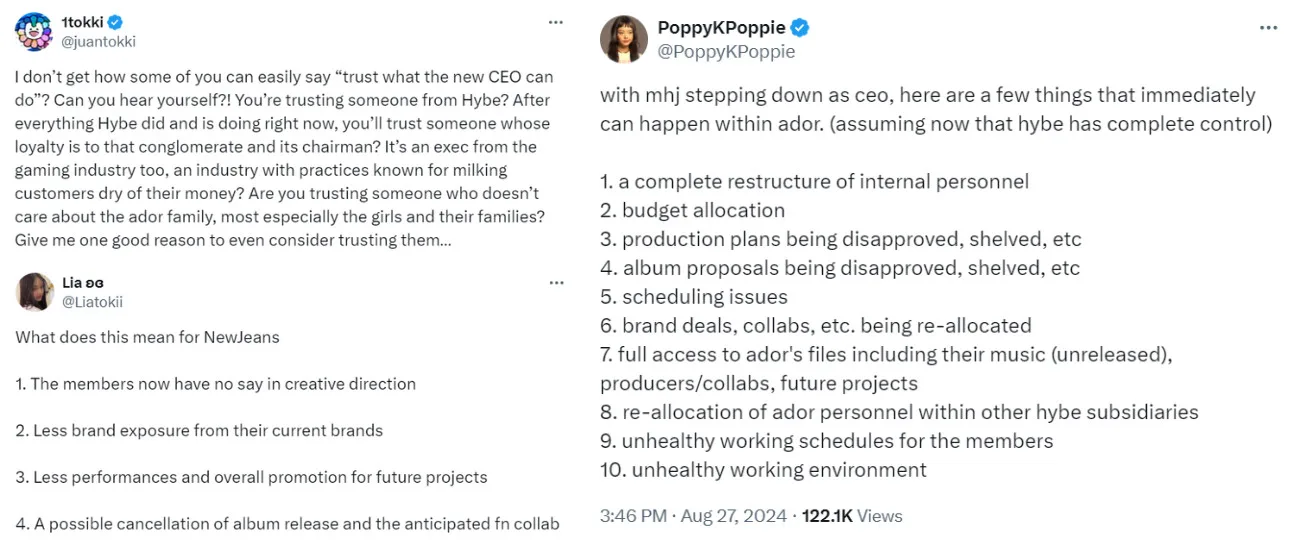
Task: Click PoppyKPoppie's profile avatar
Action: (x=623, y=40)
